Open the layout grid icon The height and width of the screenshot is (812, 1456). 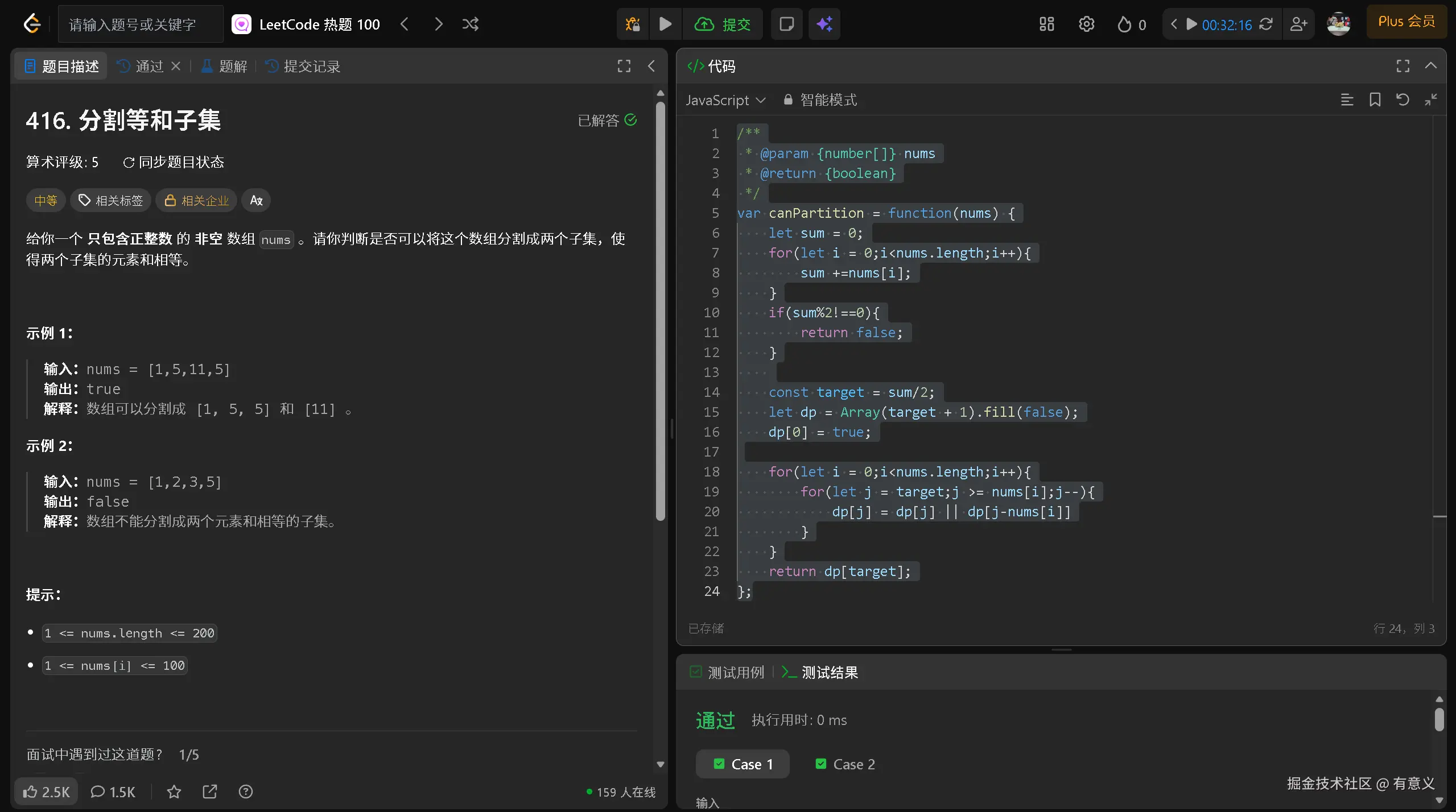click(1046, 24)
